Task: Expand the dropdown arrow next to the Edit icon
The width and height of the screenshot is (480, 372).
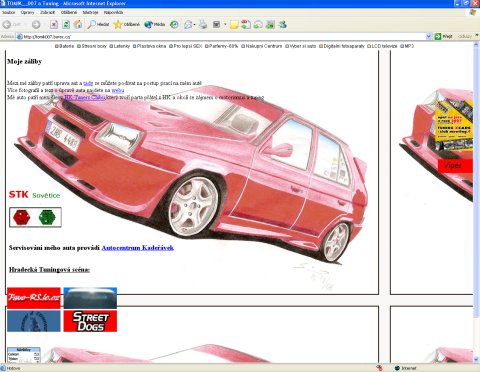Action: [225, 24]
